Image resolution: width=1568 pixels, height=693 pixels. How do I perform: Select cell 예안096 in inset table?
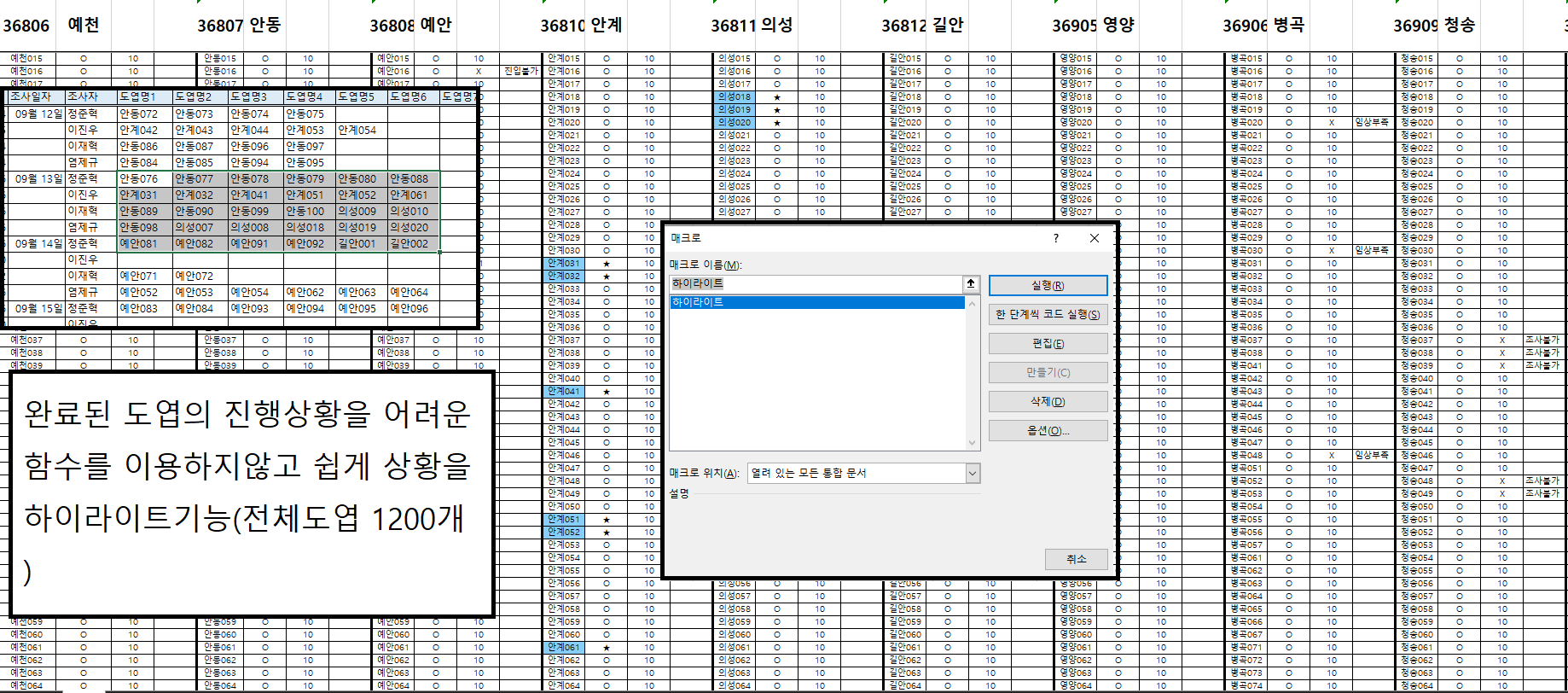414,309
